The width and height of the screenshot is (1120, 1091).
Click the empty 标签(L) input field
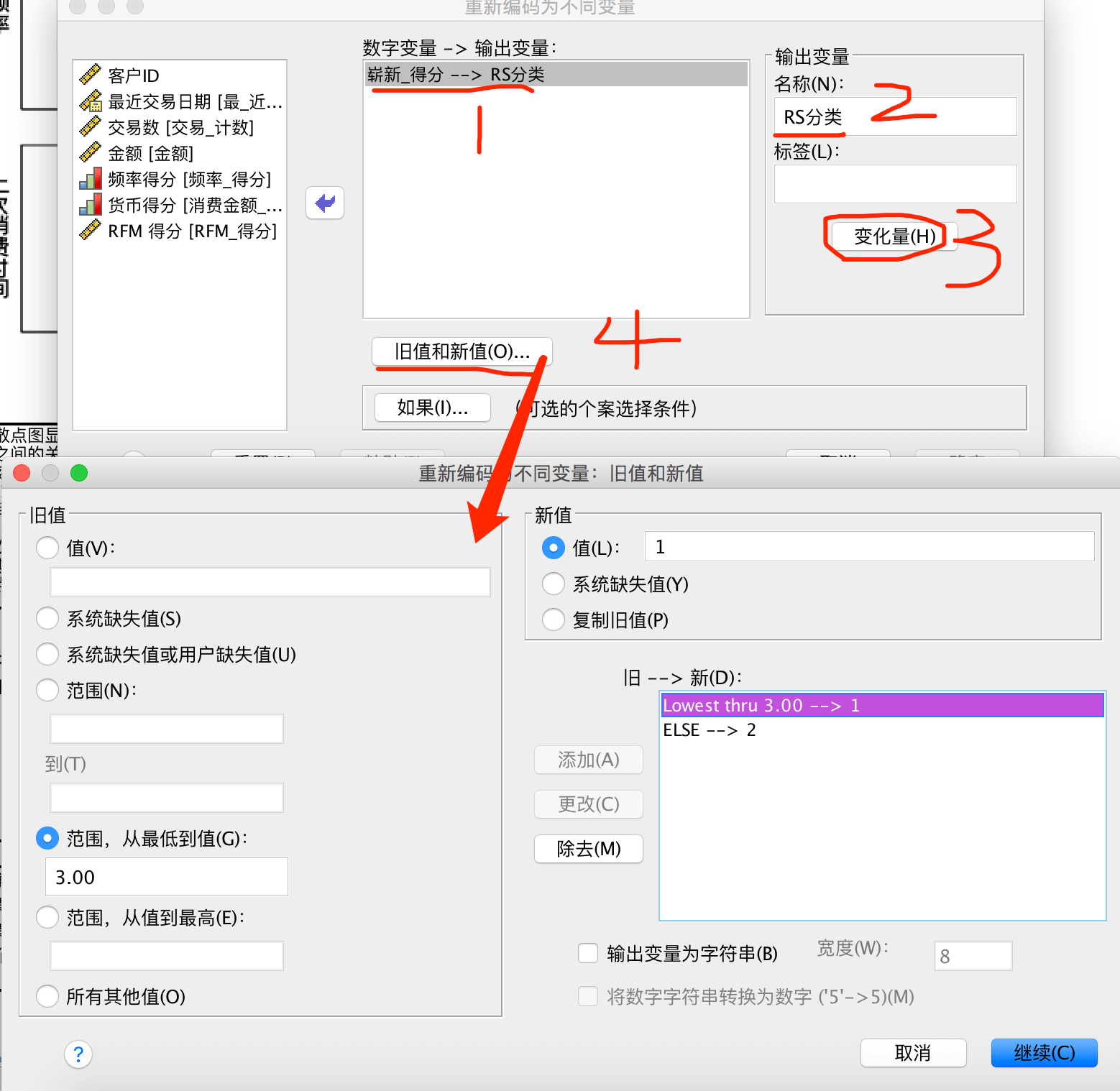[x=895, y=184]
